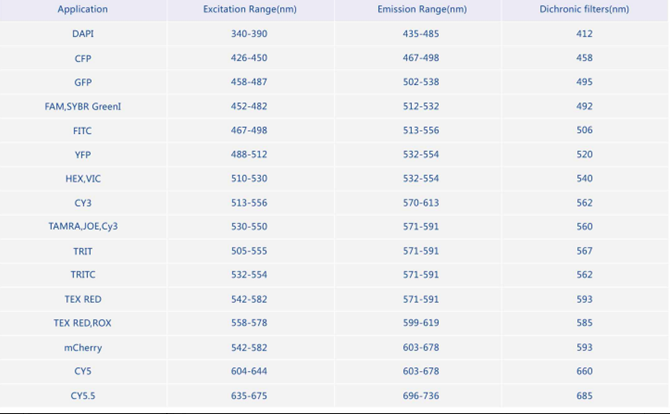This screenshot has width=670, height=414.
Task: Select DAPI dichroic filter value 412
Action: coord(584,34)
